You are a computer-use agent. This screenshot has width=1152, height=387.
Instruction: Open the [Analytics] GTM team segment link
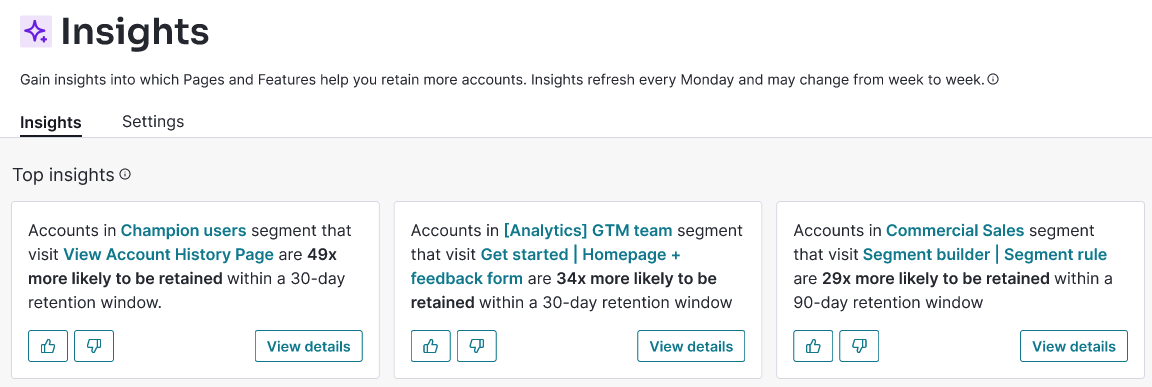click(588, 231)
